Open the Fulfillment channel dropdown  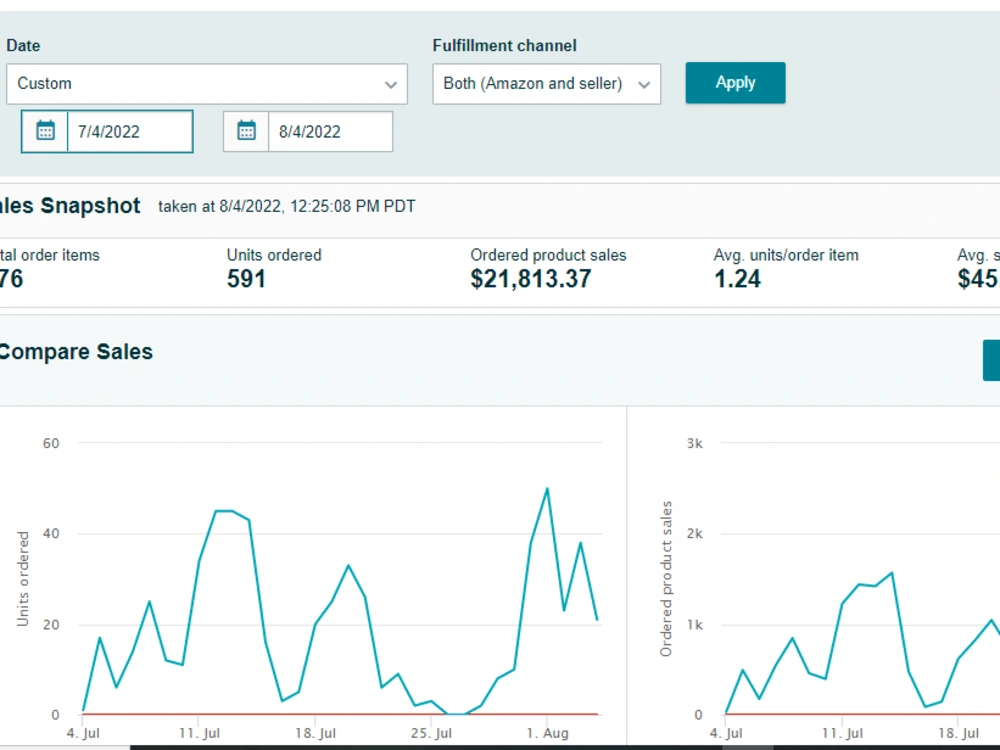(547, 84)
